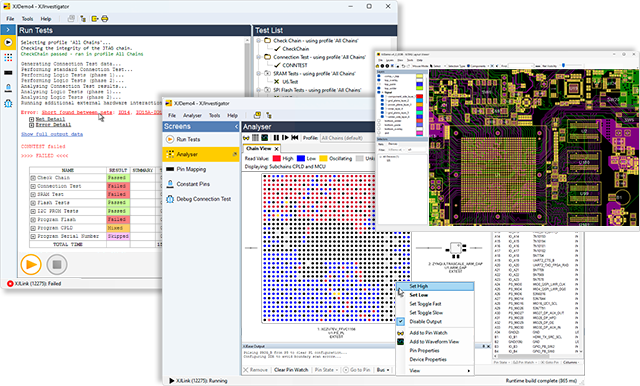
Task: Pop out the Analyser screen
Action: (235, 154)
